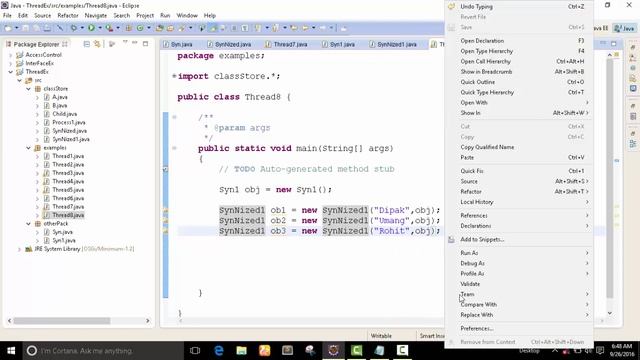Switch to the SynNized.java editor tab
The width and height of the screenshot is (640, 360).
tap(229, 44)
